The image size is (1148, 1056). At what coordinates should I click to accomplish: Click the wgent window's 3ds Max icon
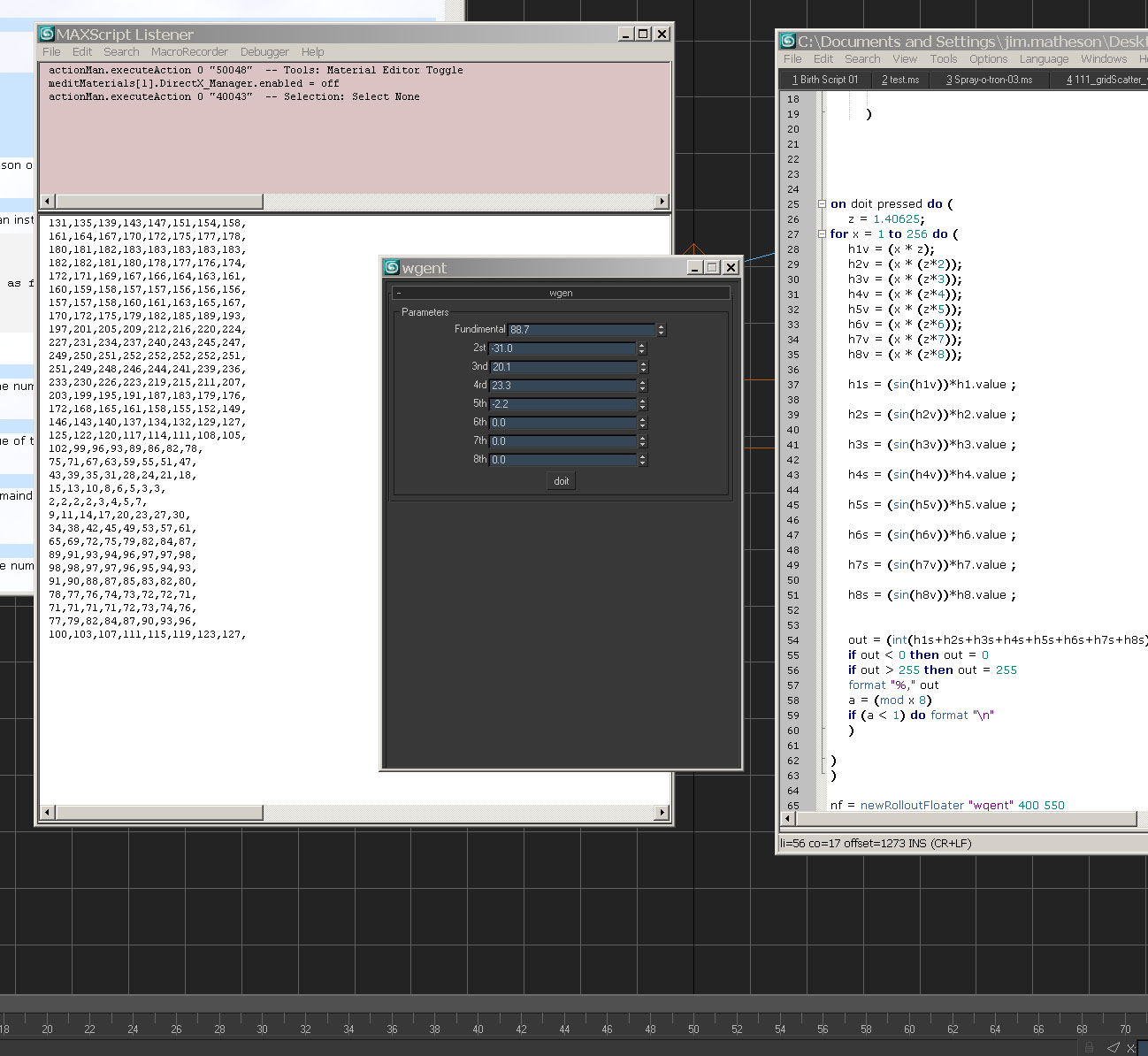click(x=392, y=267)
